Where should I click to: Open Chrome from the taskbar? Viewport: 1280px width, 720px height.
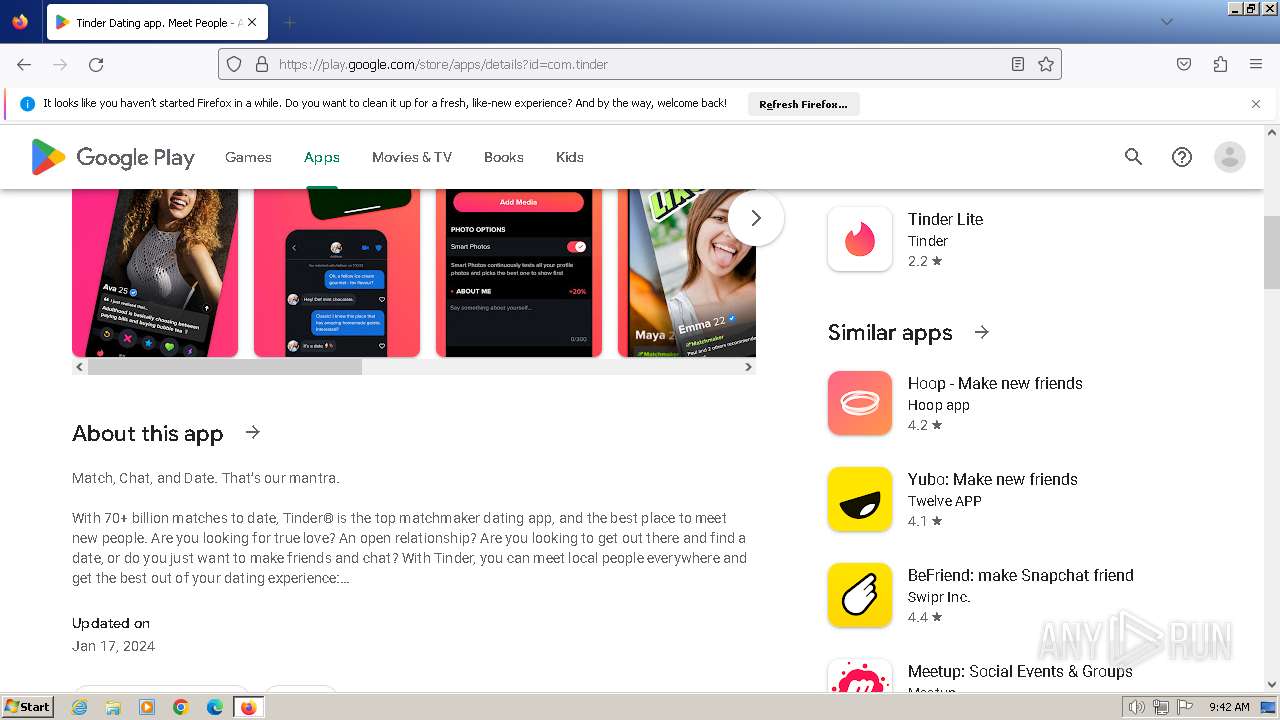(x=181, y=707)
